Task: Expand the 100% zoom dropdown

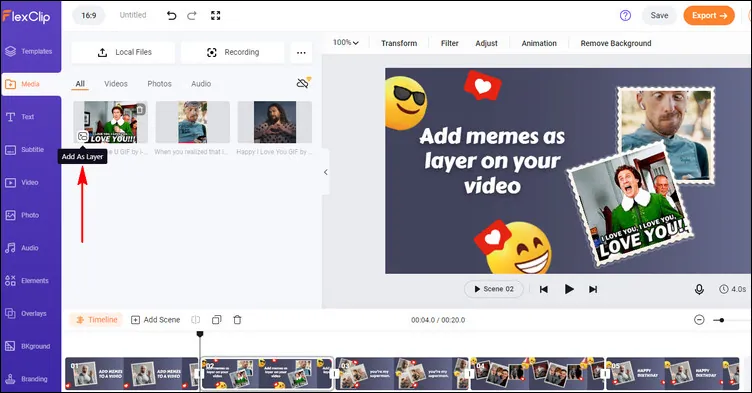Action: [345, 43]
